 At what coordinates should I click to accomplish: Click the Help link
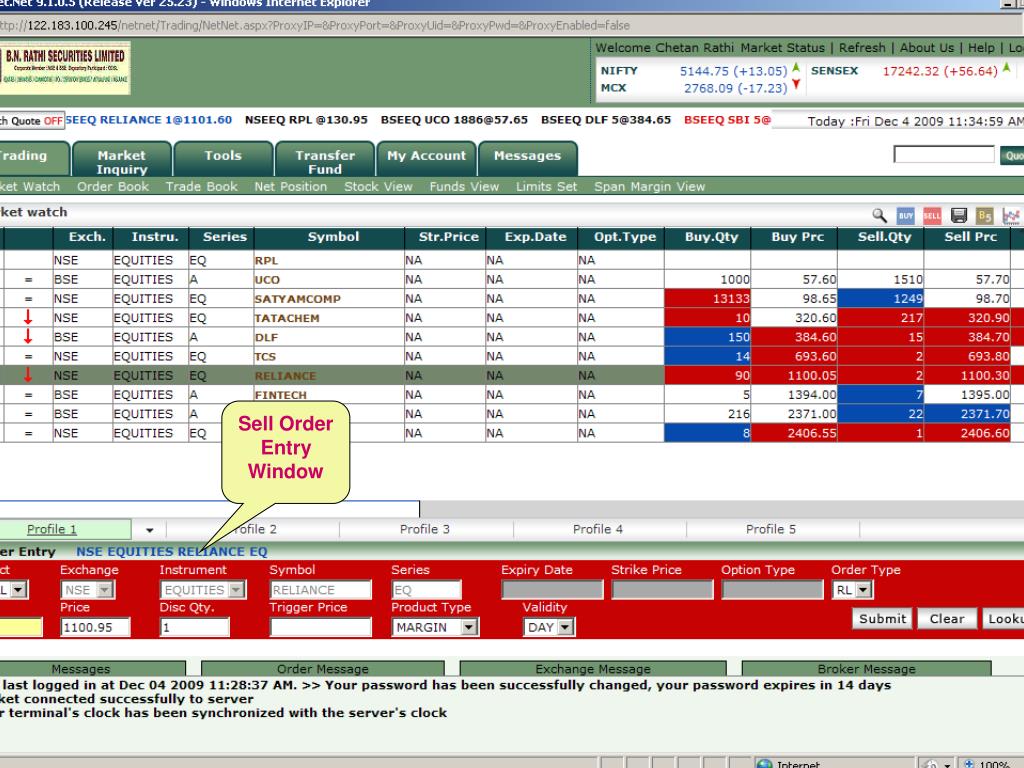pos(981,48)
